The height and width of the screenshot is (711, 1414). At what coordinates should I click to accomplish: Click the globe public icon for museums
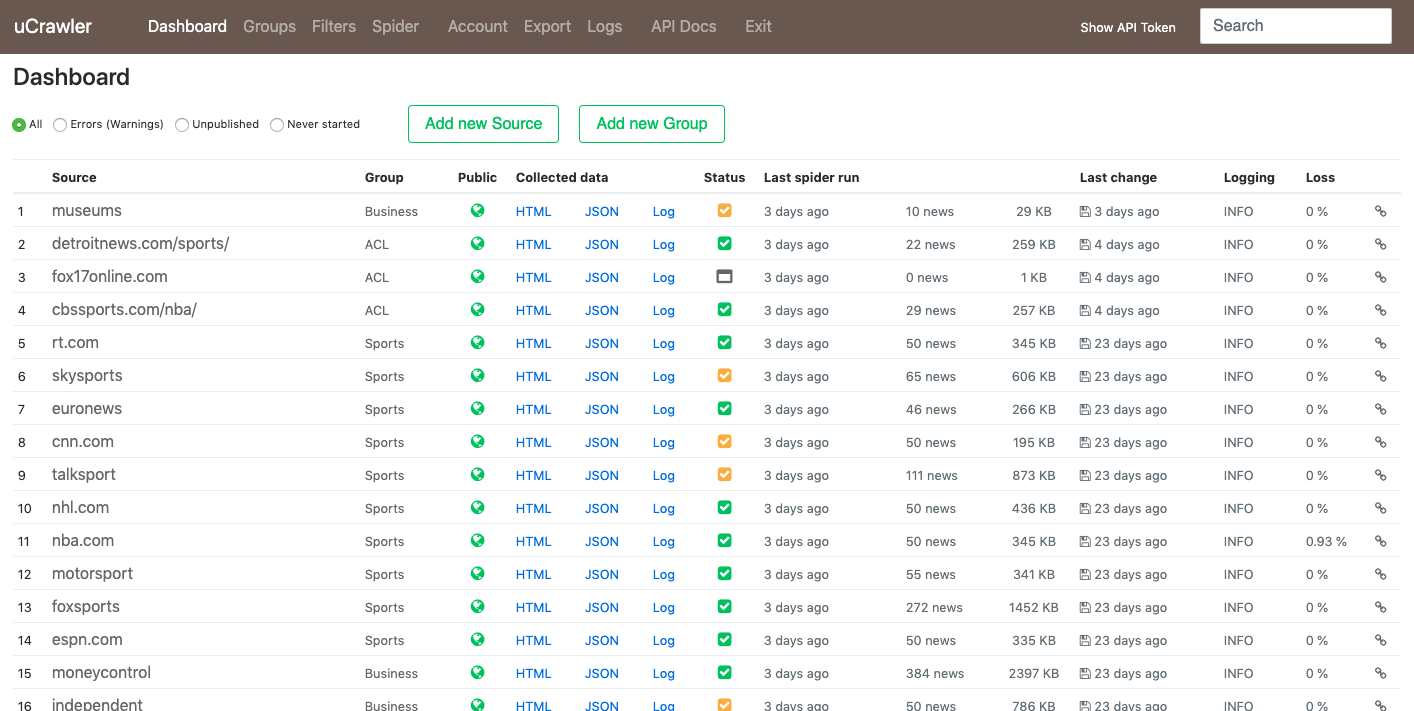click(478, 211)
